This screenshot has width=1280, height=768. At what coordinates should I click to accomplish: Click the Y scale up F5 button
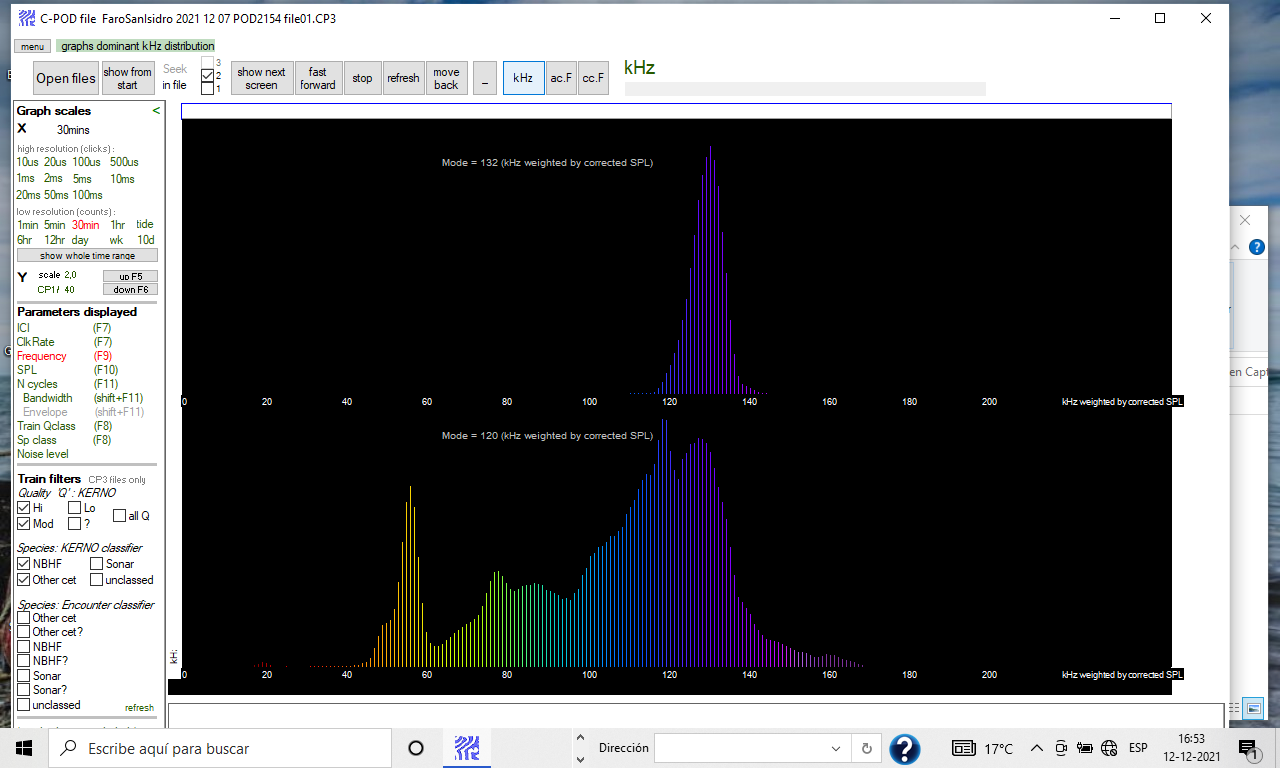[130, 276]
